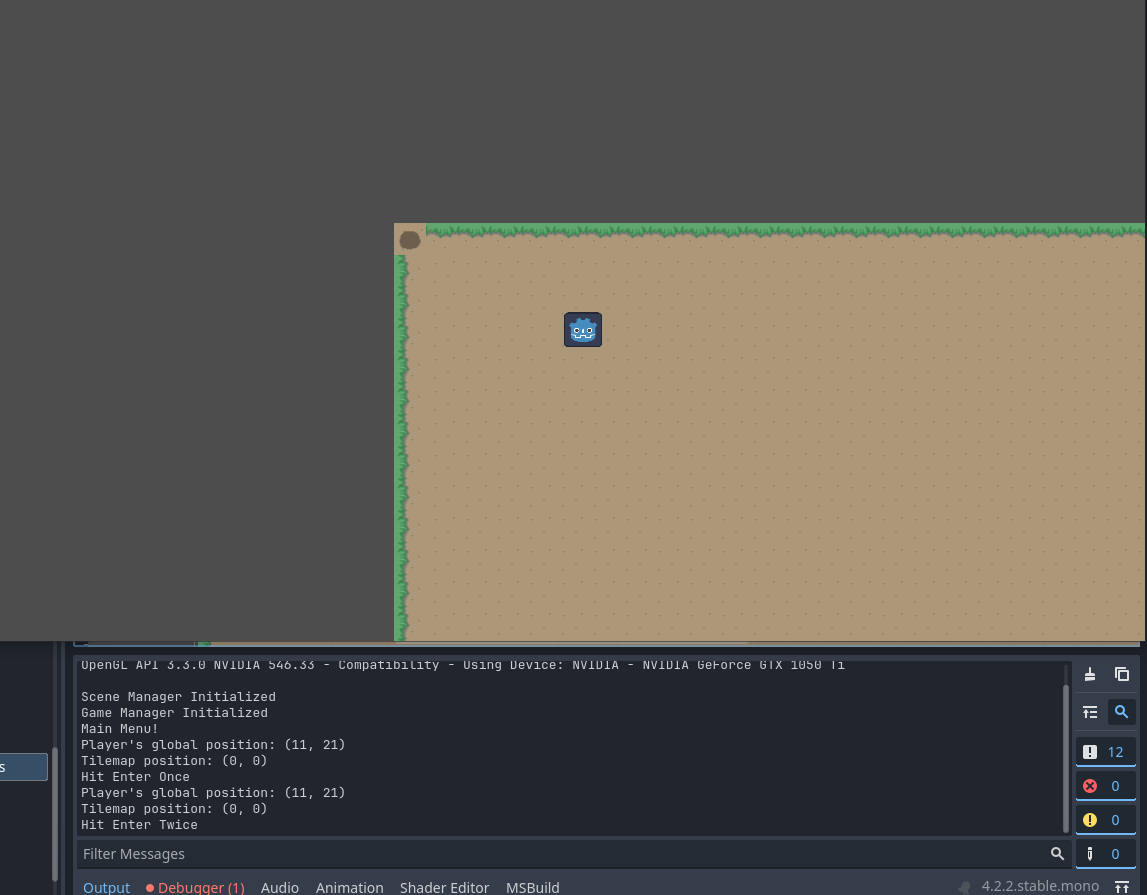Open the MSBuild tab
This screenshot has width=1147, height=895.
tap(533, 887)
